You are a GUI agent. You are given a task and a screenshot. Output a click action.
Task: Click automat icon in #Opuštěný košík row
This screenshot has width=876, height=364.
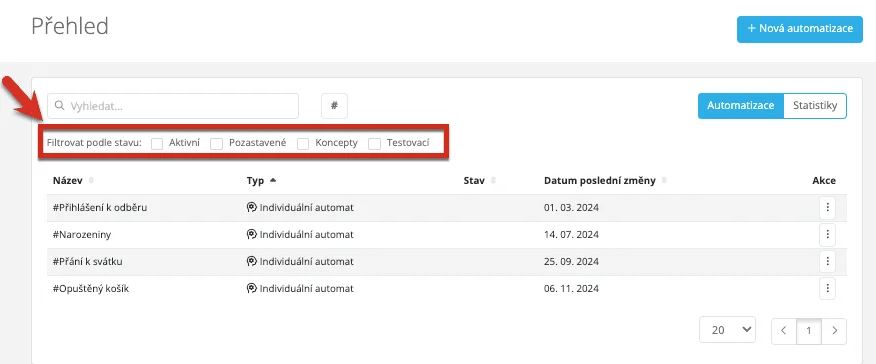[251, 289]
